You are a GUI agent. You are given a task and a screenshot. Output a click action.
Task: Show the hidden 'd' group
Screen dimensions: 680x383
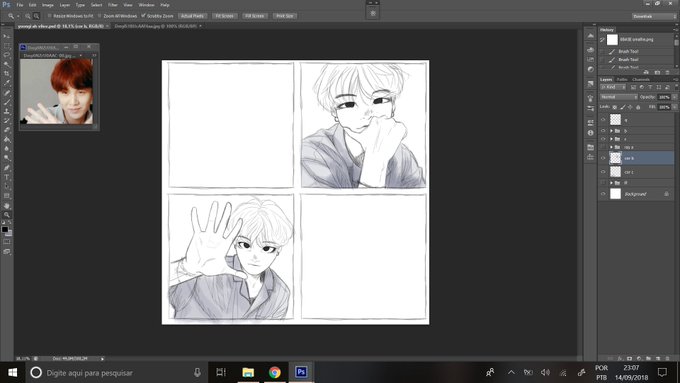(x=603, y=183)
